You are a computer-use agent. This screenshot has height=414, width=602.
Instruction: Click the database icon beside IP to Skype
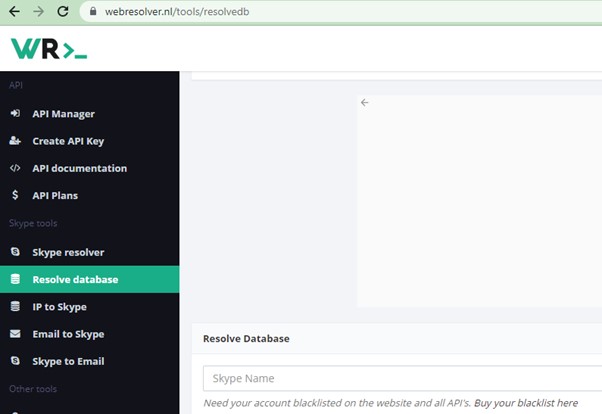15,306
